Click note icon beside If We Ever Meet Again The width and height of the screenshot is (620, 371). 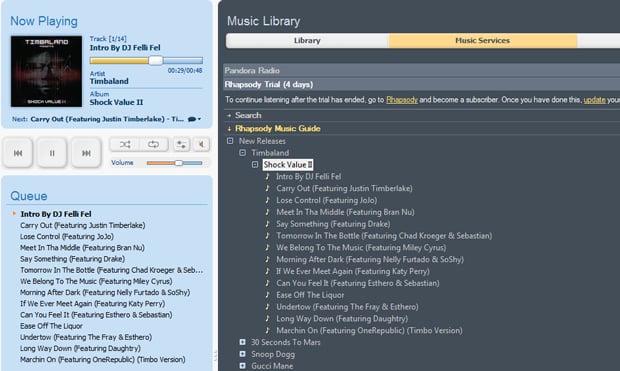click(268, 271)
